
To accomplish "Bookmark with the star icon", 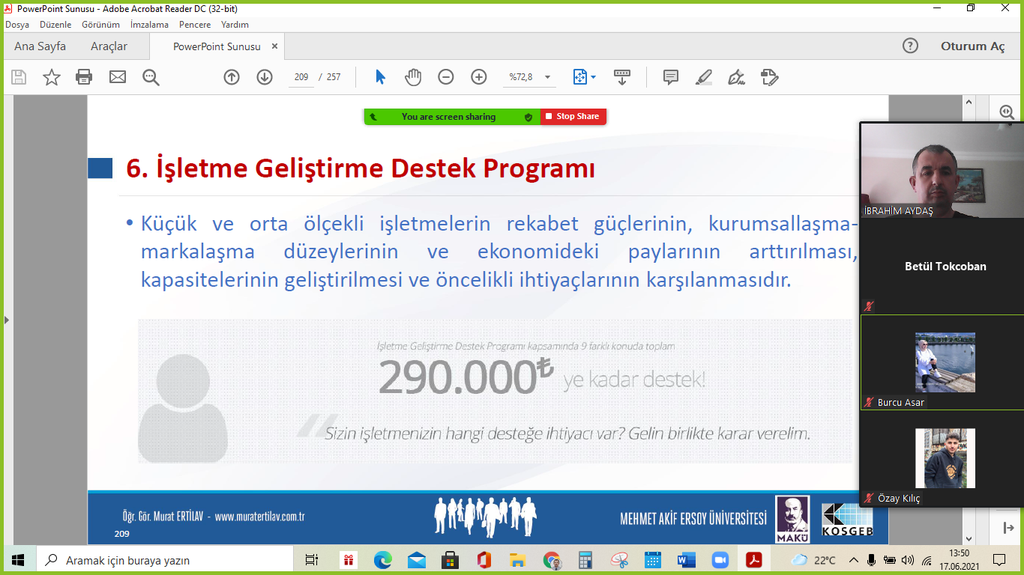I will (52, 77).
